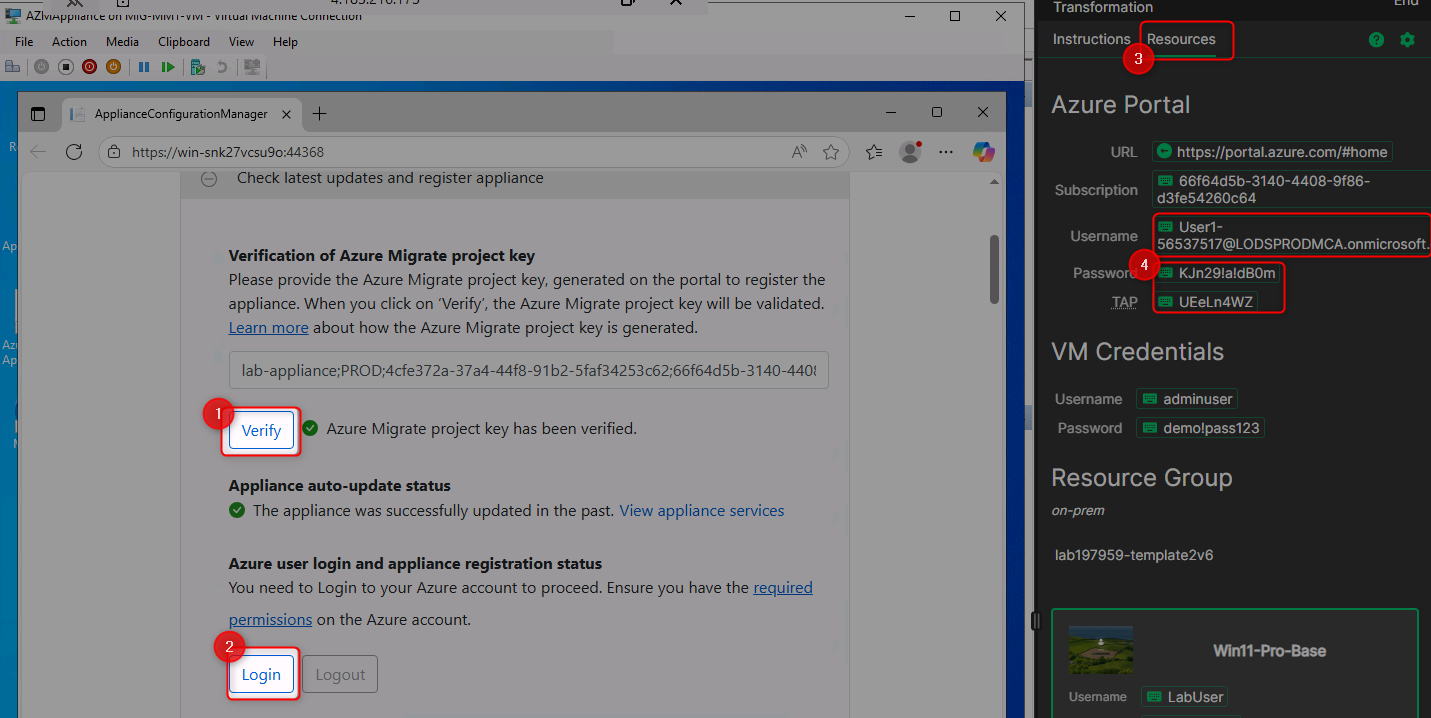Click the green help question mark icon
This screenshot has height=718, width=1431.
click(1377, 40)
